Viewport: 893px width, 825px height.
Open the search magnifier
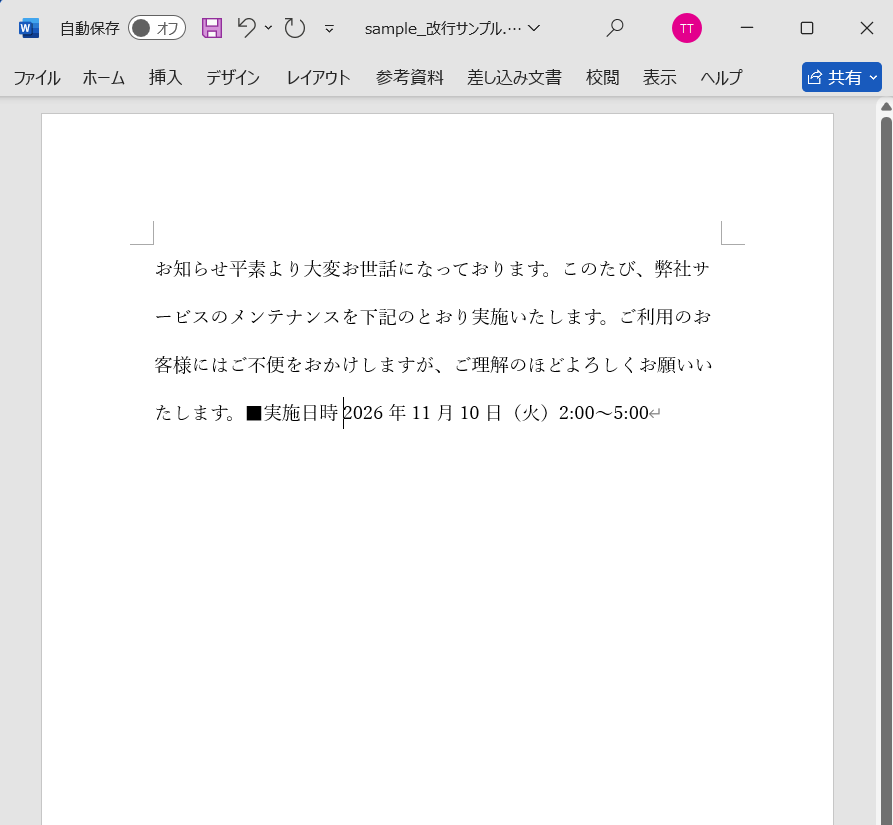[615, 28]
